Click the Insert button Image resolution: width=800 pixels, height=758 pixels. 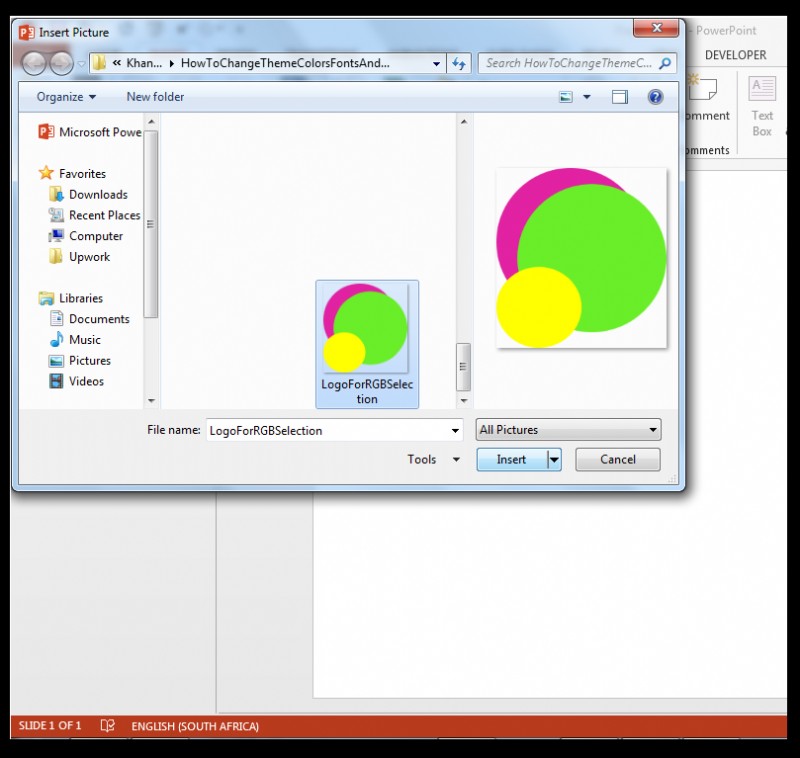[x=514, y=459]
